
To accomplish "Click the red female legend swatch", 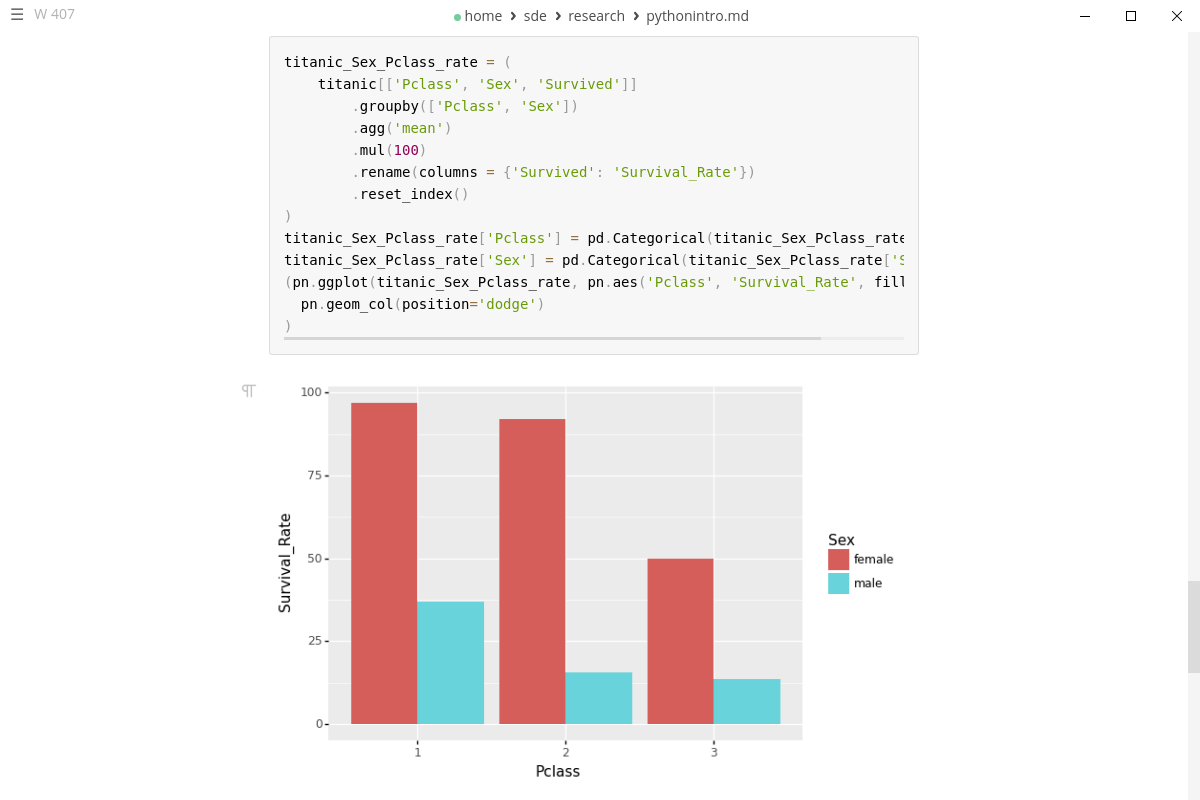I will [838, 559].
